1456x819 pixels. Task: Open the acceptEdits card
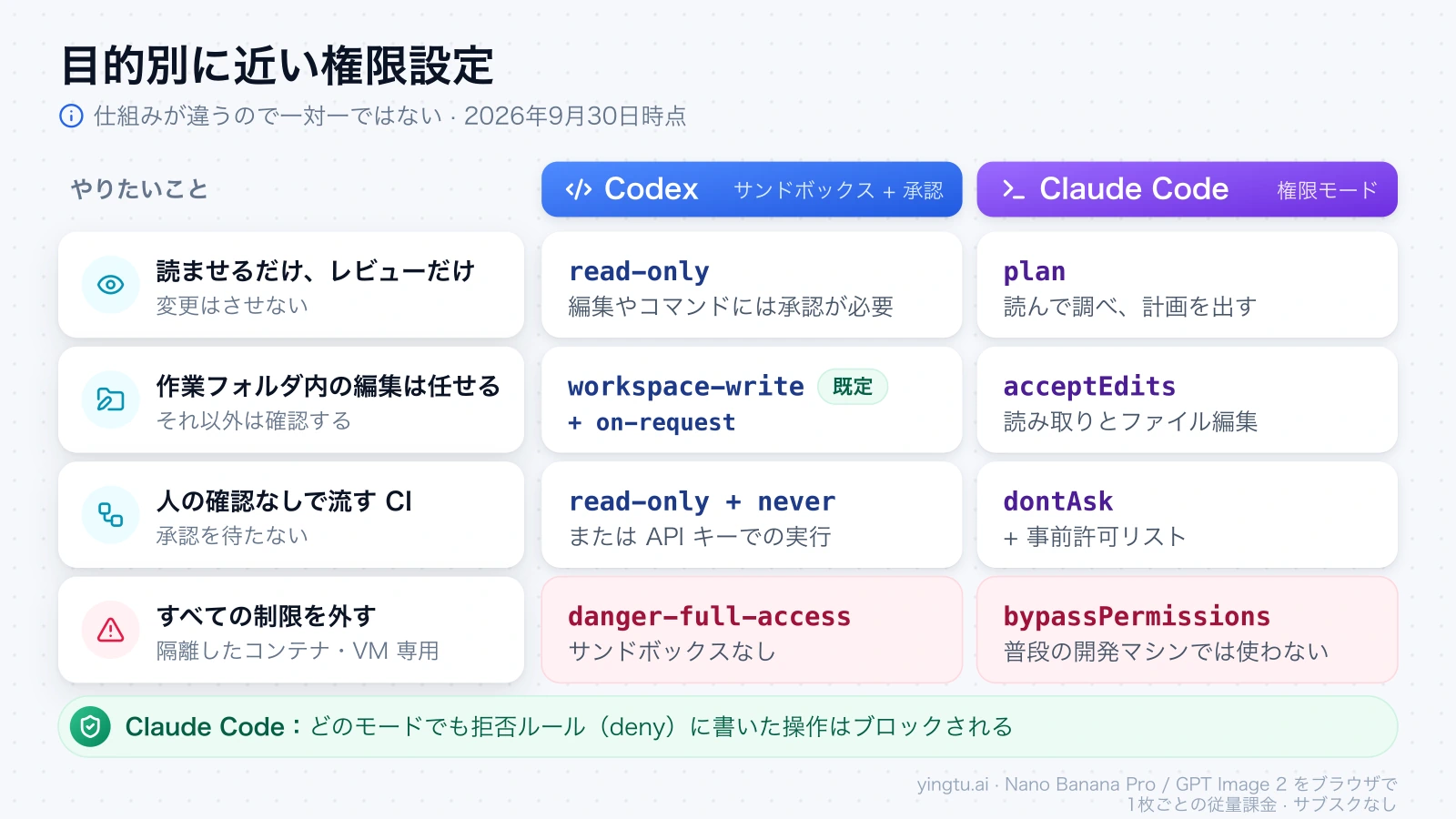[x=1187, y=399]
